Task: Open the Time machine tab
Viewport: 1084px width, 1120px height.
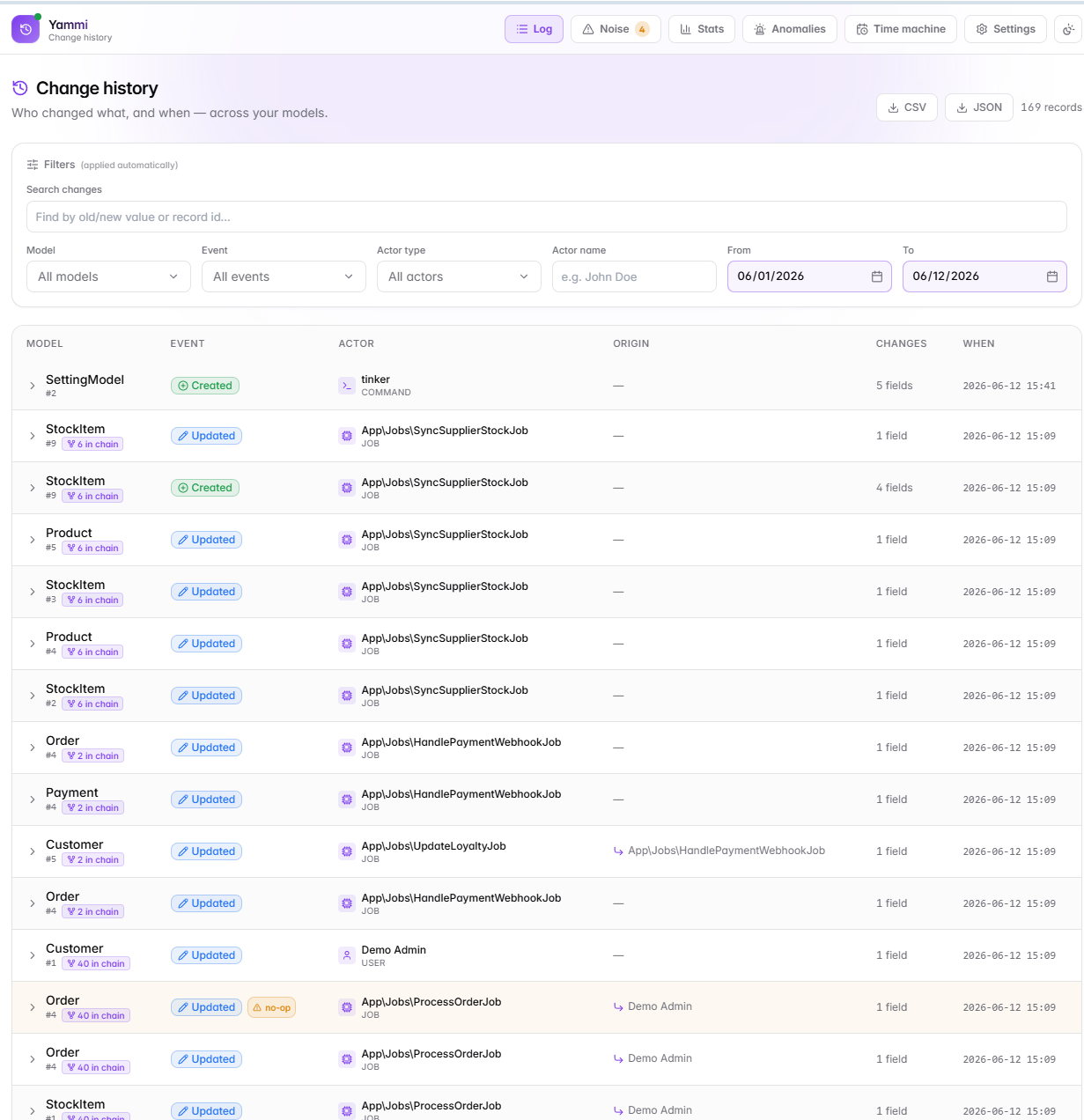Action: pyautogui.click(x=901, y=29)
